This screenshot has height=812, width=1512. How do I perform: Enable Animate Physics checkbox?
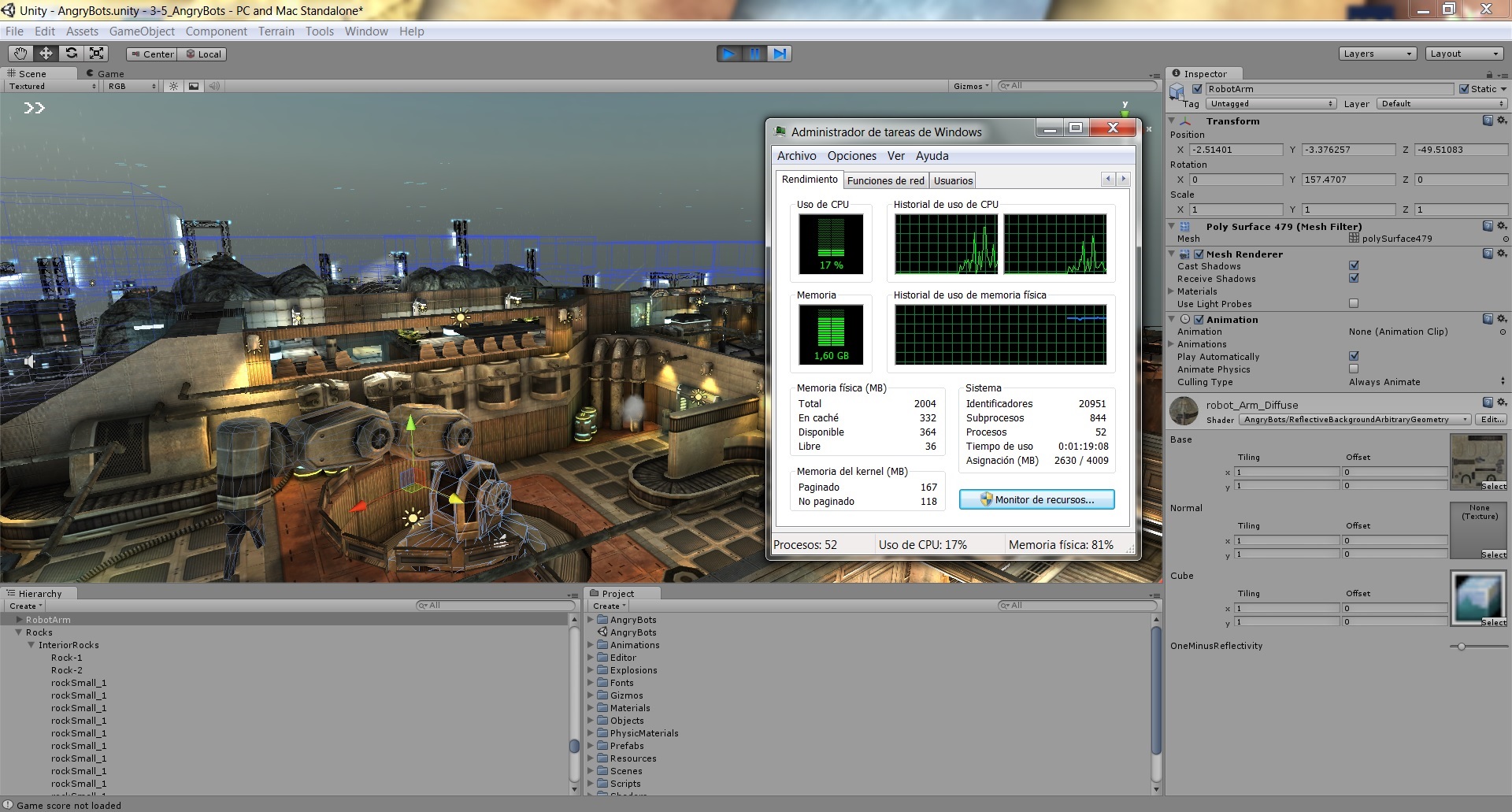point(1354,369)
